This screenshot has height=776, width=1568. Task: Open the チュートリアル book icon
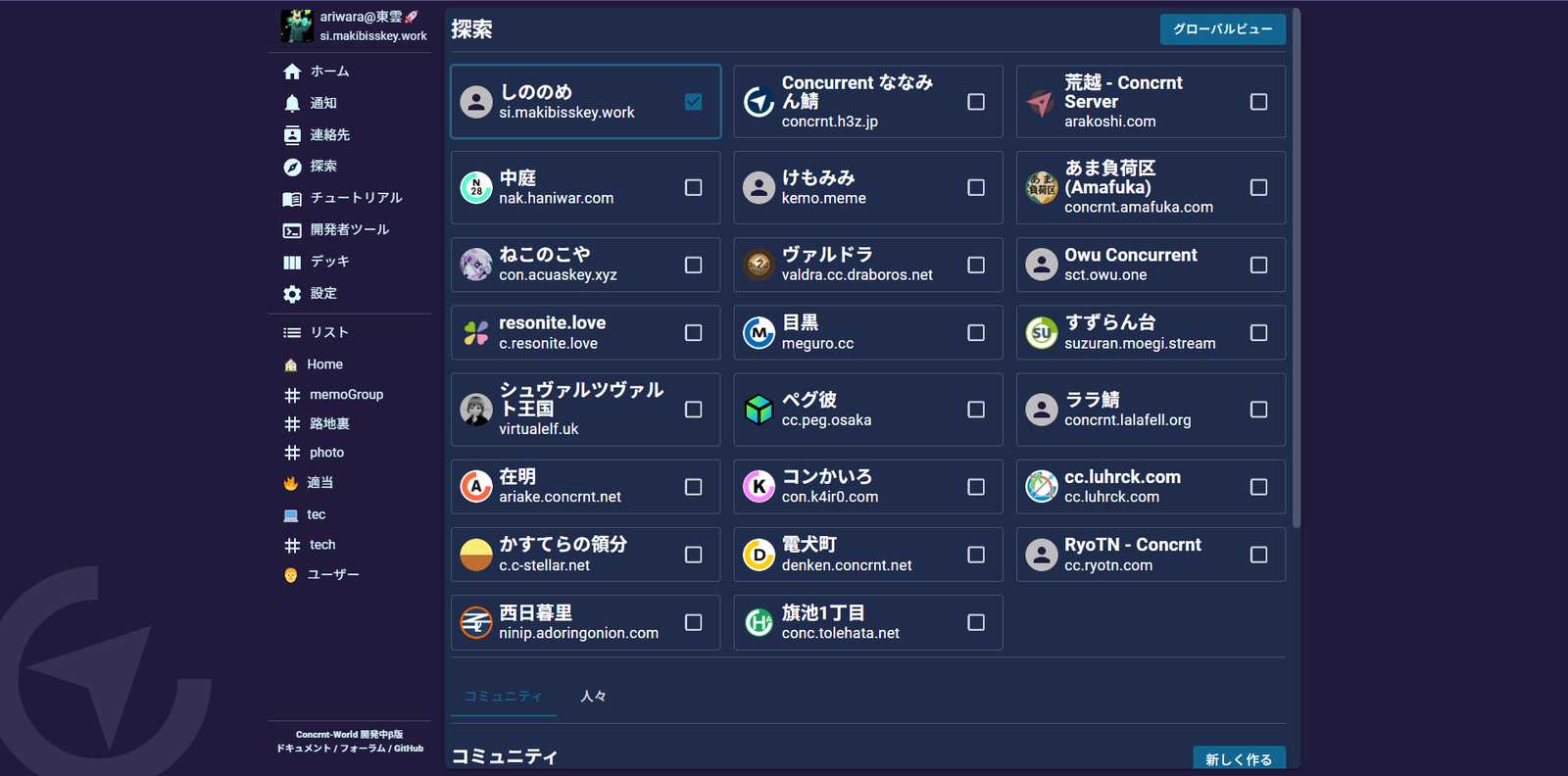tap(292, 199)
